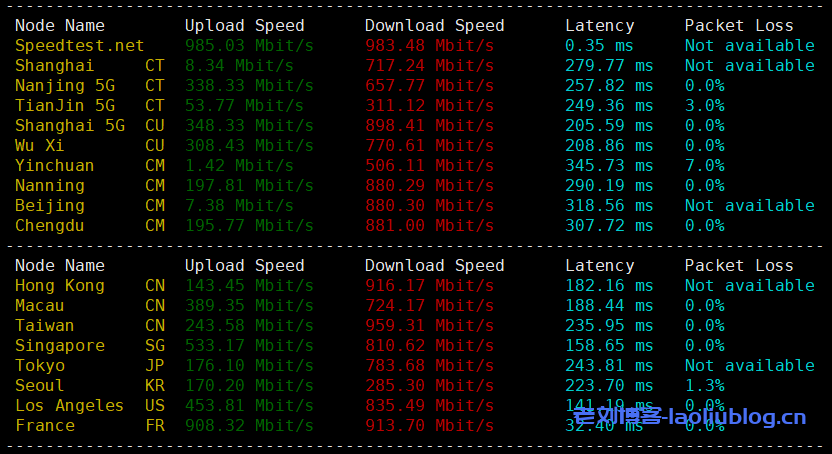
Task: Click Singapore latency 158.65 ms
Action: [609, 346]
